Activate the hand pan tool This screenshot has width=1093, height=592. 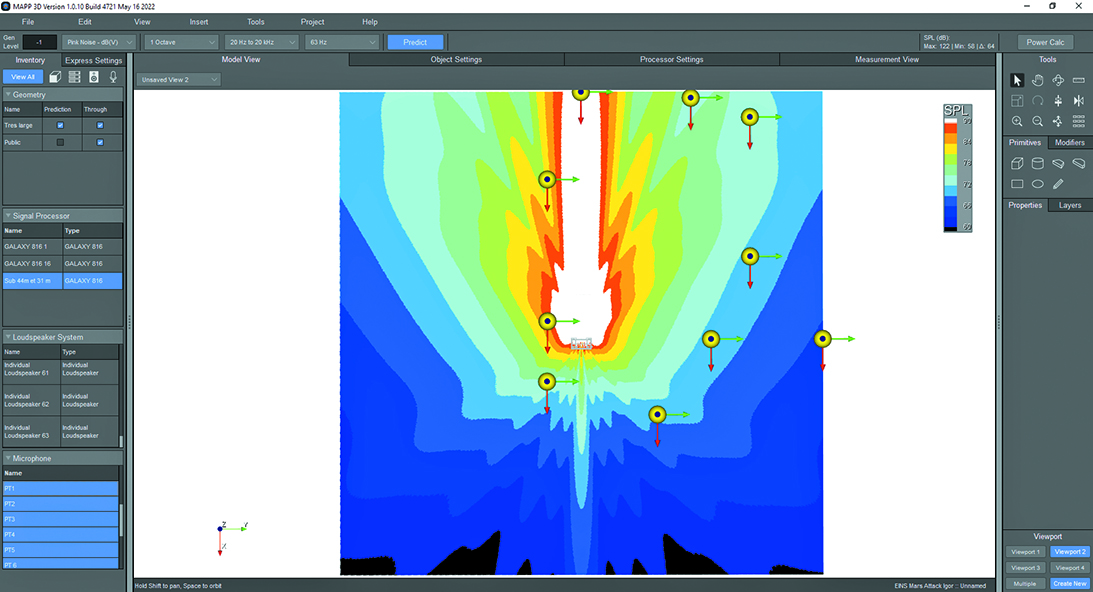tap(1037, 80)
